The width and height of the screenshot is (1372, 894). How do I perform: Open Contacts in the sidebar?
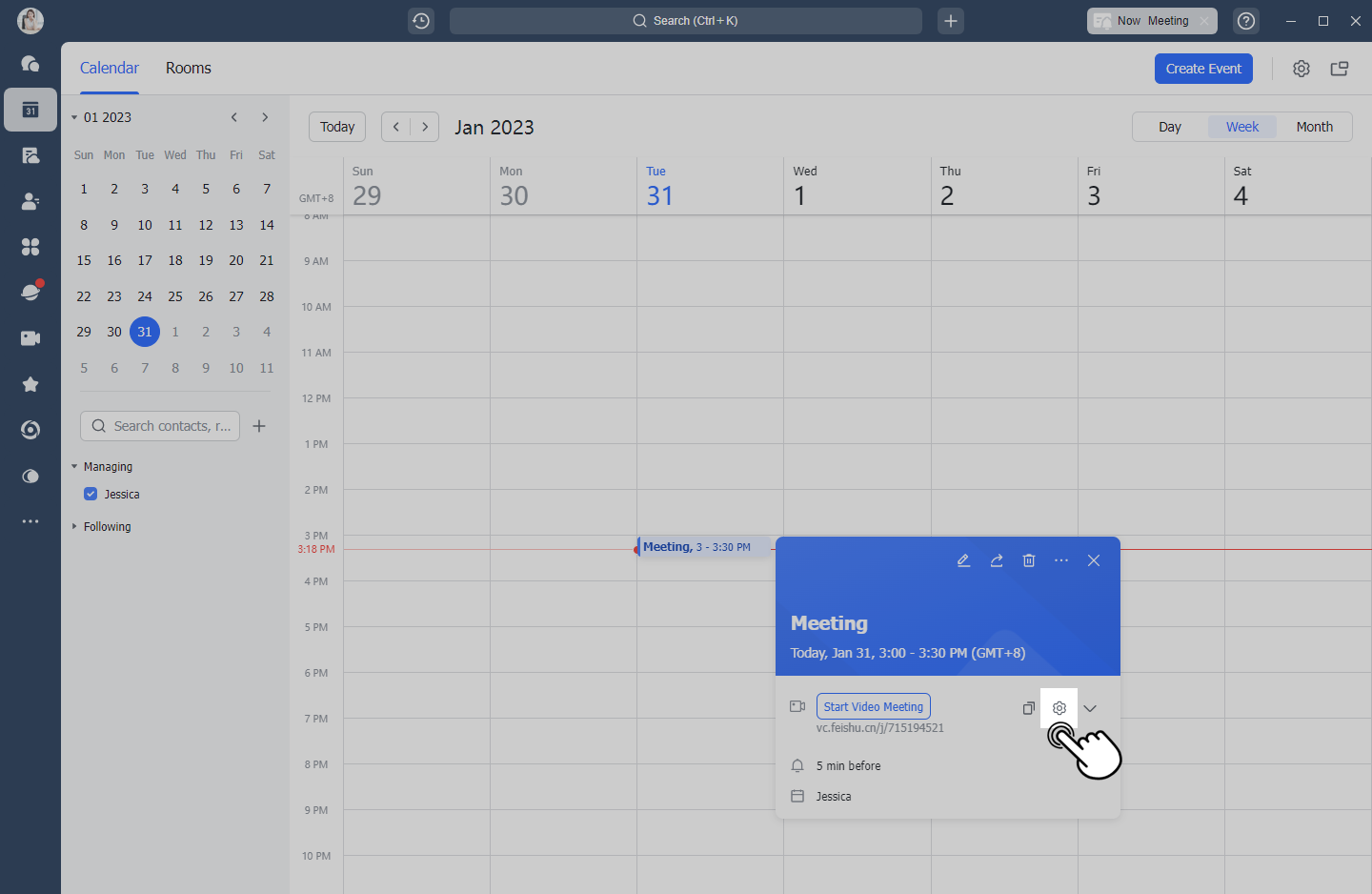(30, 201)
